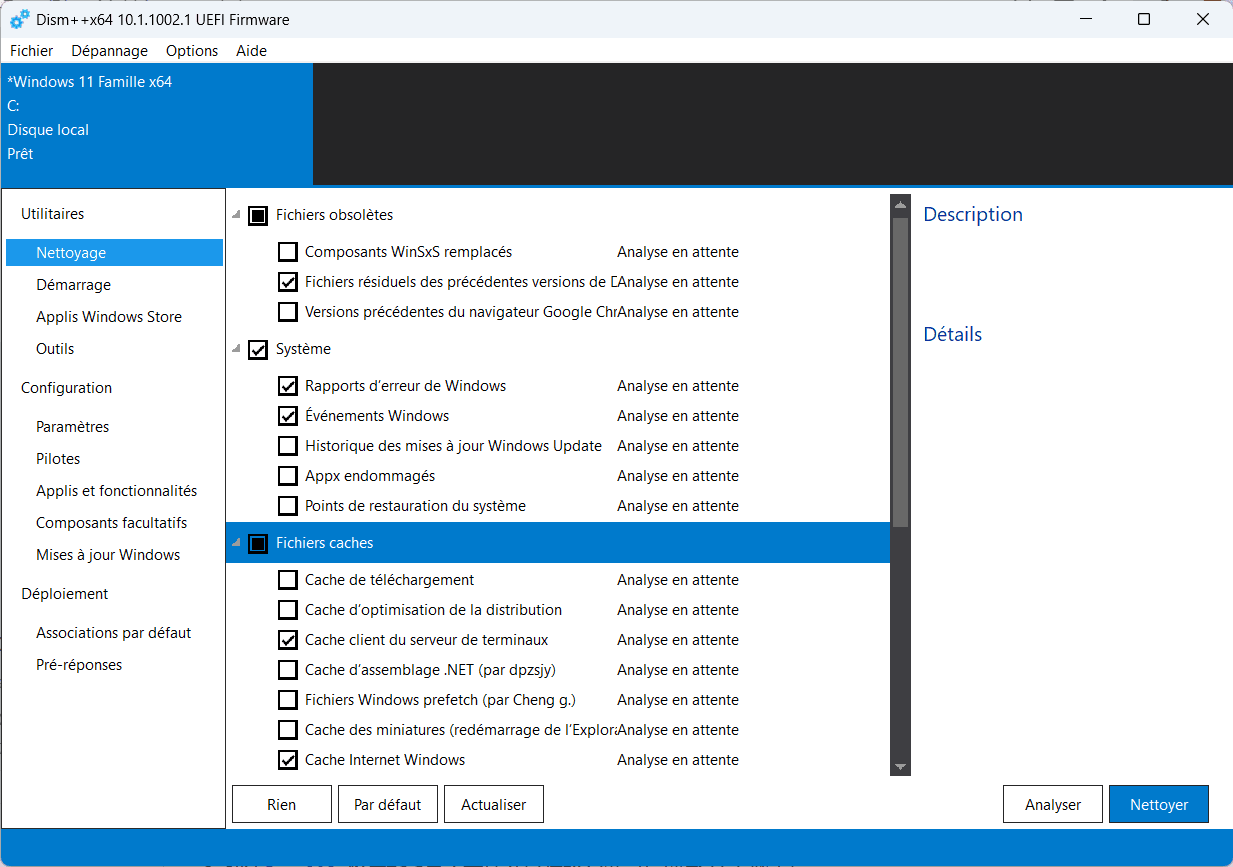Check Cache de téléchargement box
This screenshot has height=867, width=1233.
(x=288, y=580)
